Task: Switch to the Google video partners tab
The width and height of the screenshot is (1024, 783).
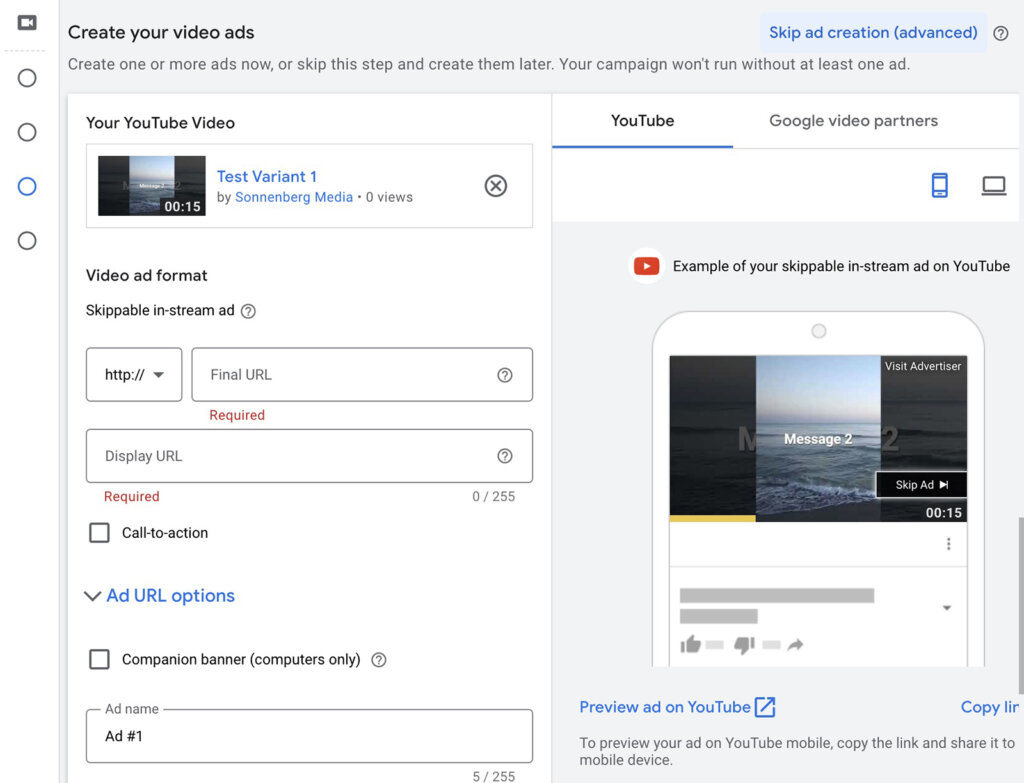Action: [853, 120]
